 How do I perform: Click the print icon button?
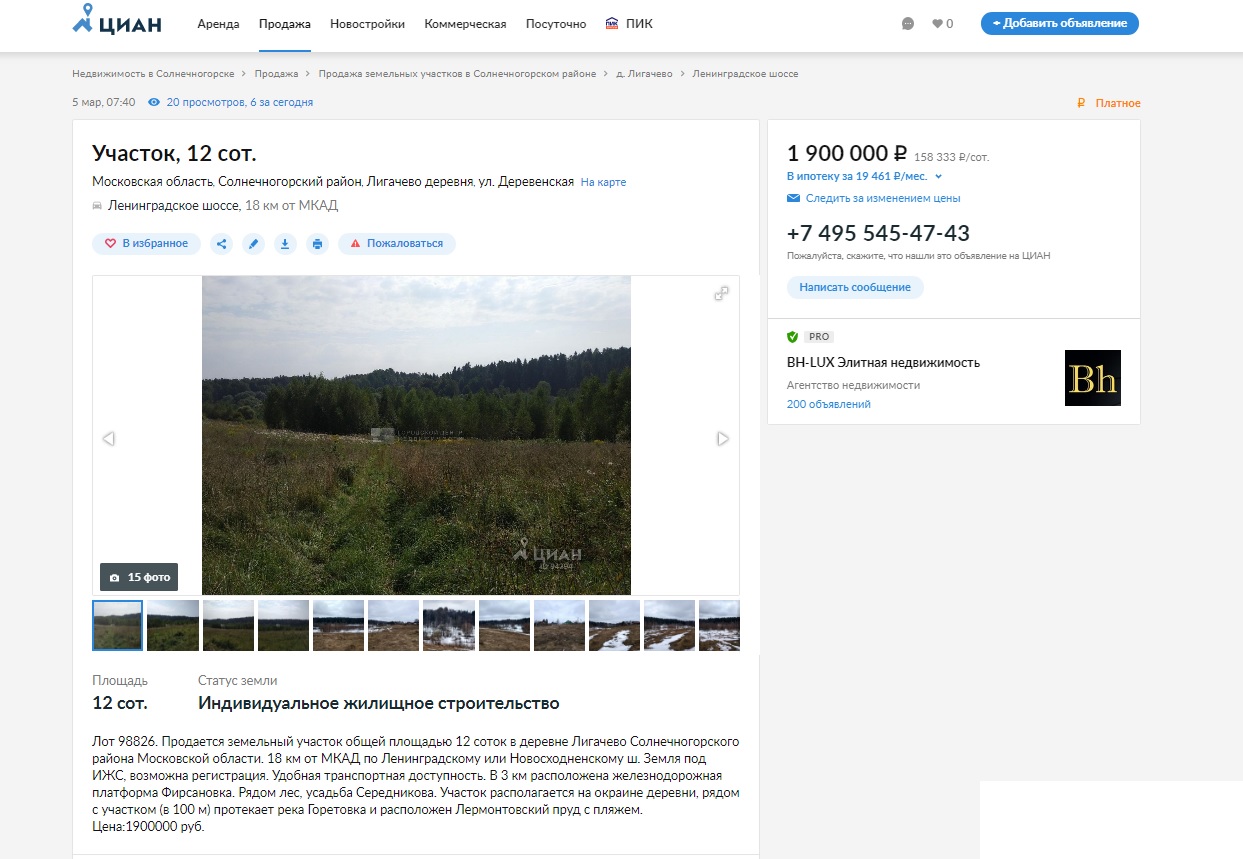(x=318, y=243)
